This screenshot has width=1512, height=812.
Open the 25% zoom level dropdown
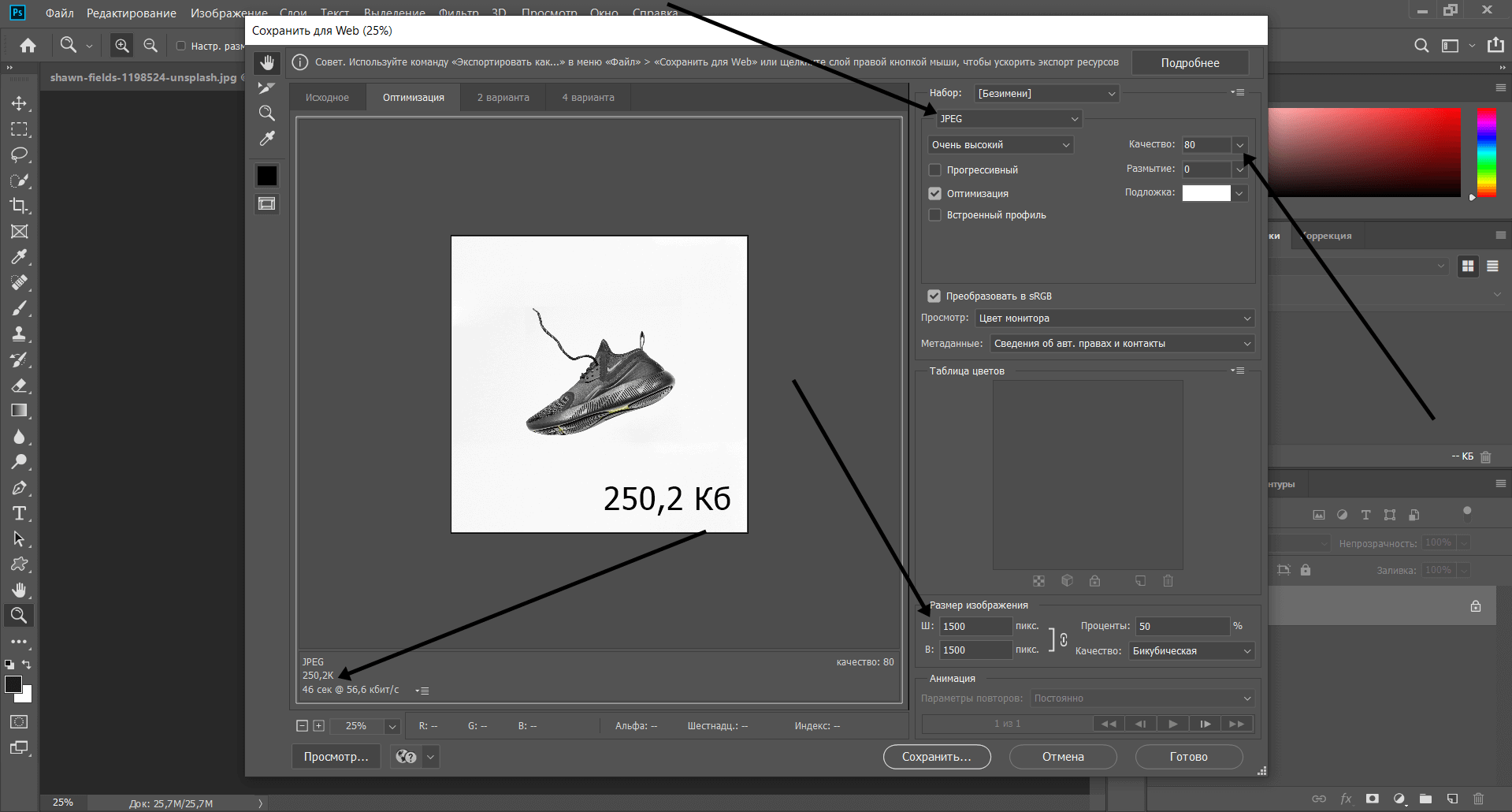click(x=392, y=726)
